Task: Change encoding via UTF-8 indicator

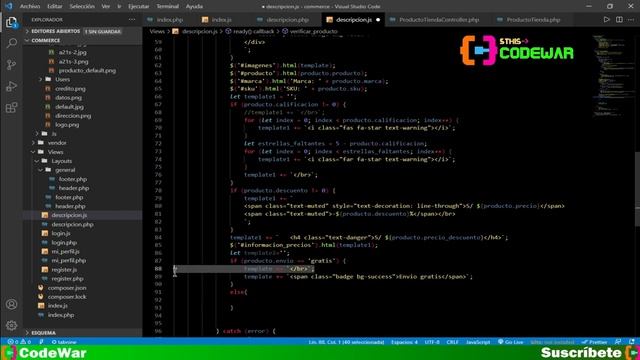Action: [432, 342]
